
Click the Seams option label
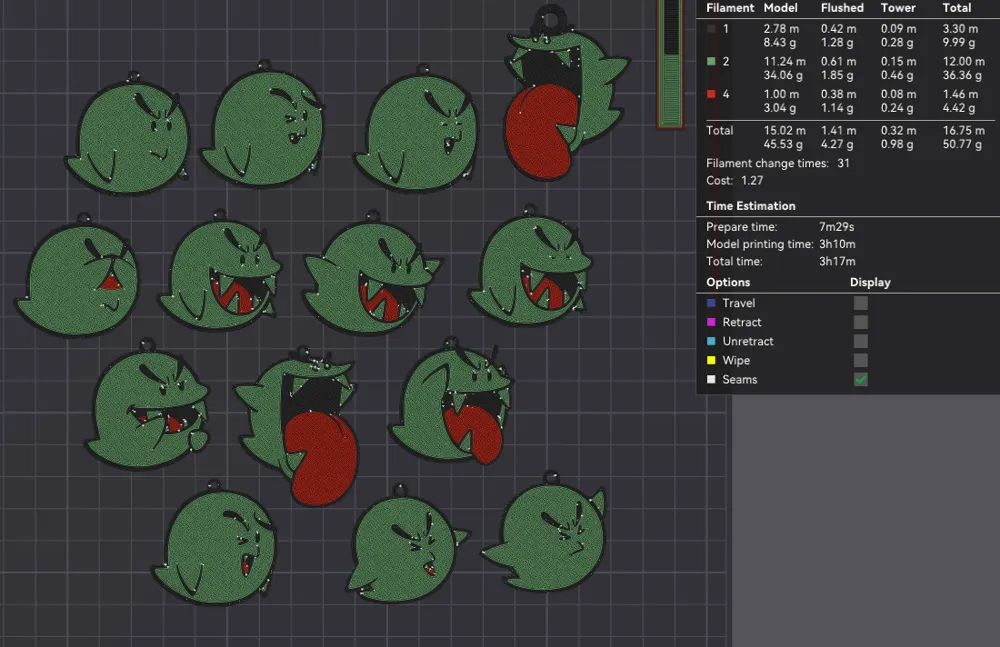click(x=739, y=380)
